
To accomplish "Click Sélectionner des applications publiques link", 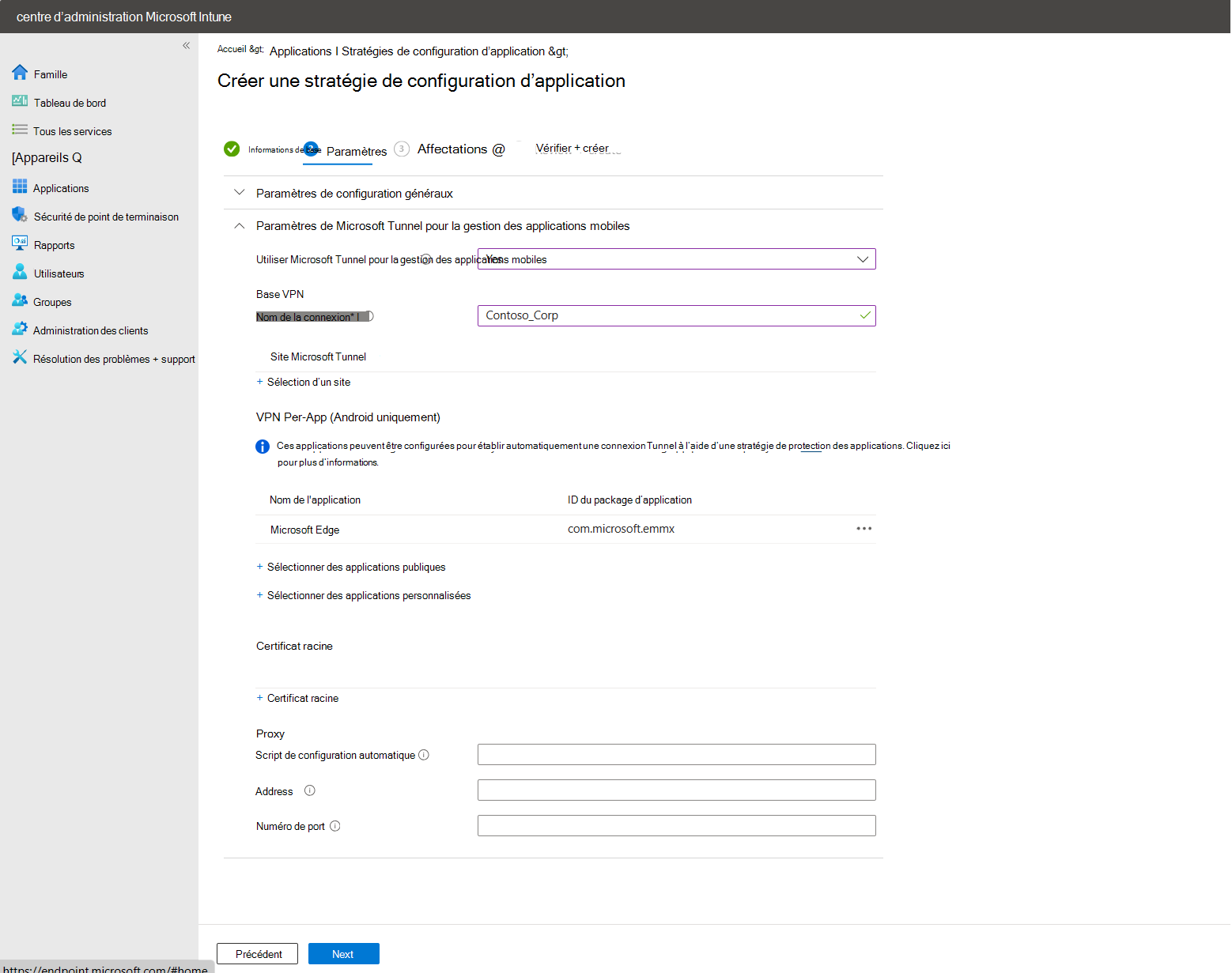I will click(357, 567).
